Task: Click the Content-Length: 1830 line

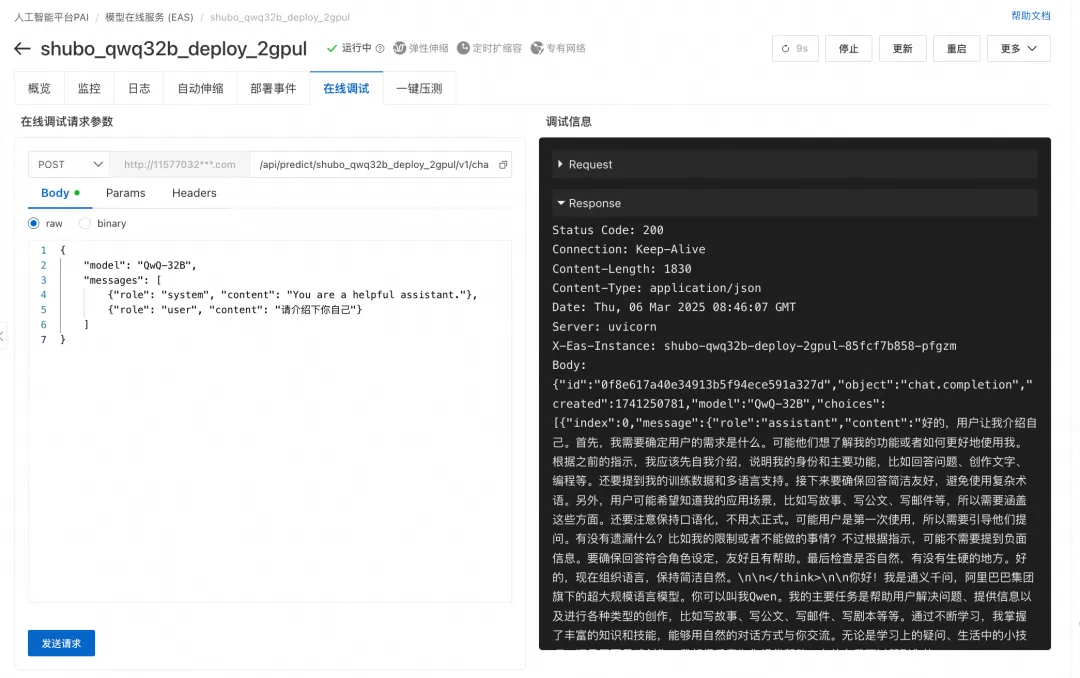Action: click(621, 269)
